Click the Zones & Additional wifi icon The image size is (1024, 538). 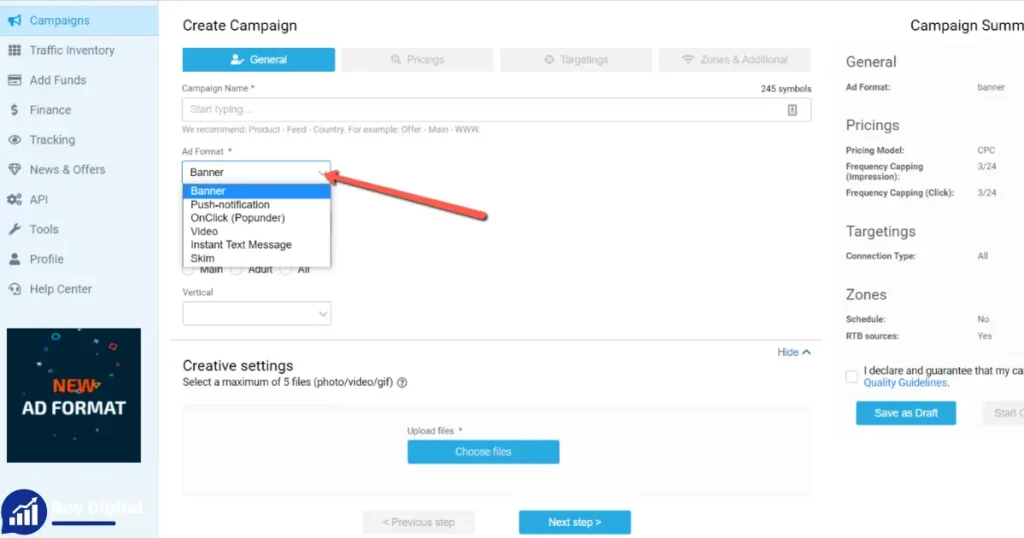688,59
